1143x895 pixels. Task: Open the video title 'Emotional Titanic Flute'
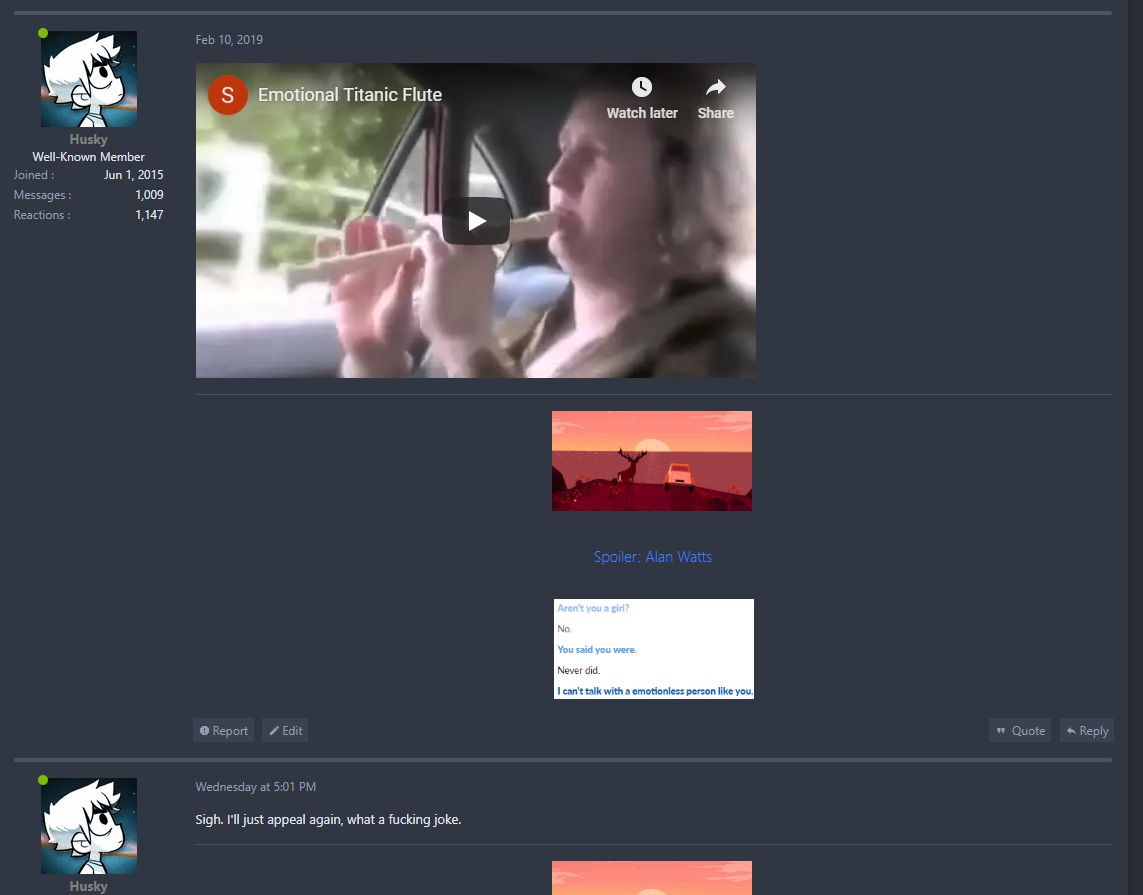pos(350,95)
